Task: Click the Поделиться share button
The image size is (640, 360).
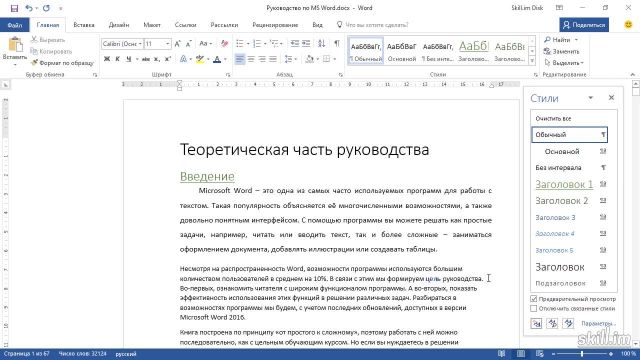Action: [584, 25]
